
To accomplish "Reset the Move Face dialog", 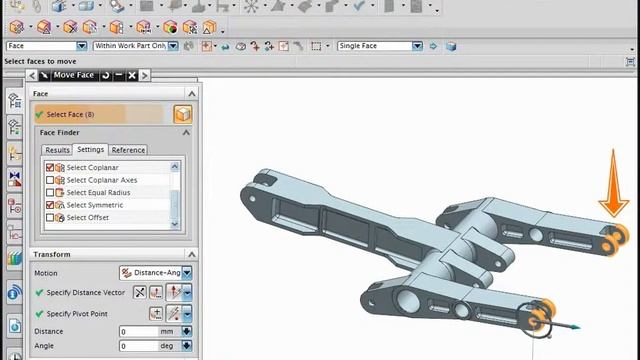I will (105, 75).
